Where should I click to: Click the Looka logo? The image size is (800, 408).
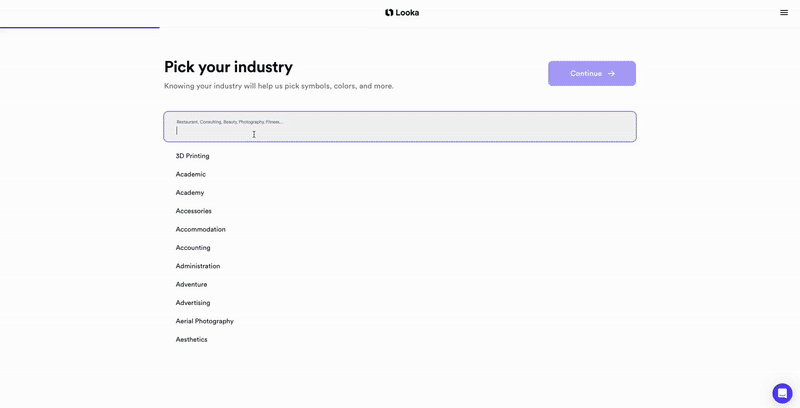[x=401, y=13]
